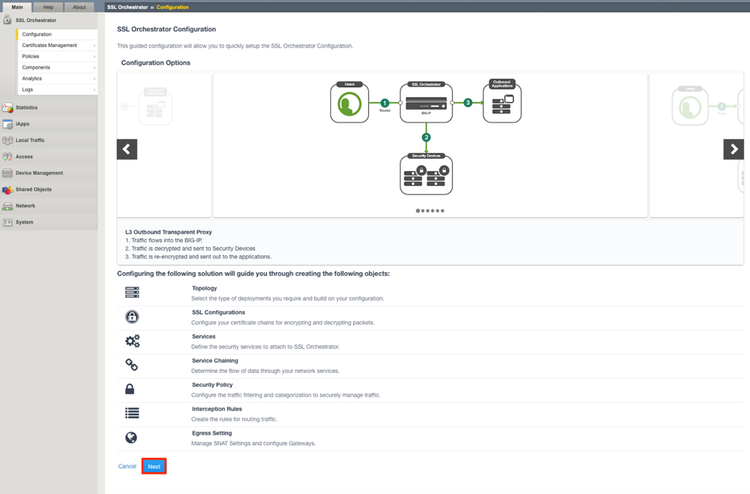Click the iApps icon in sidebar

(x=7, y=124)
